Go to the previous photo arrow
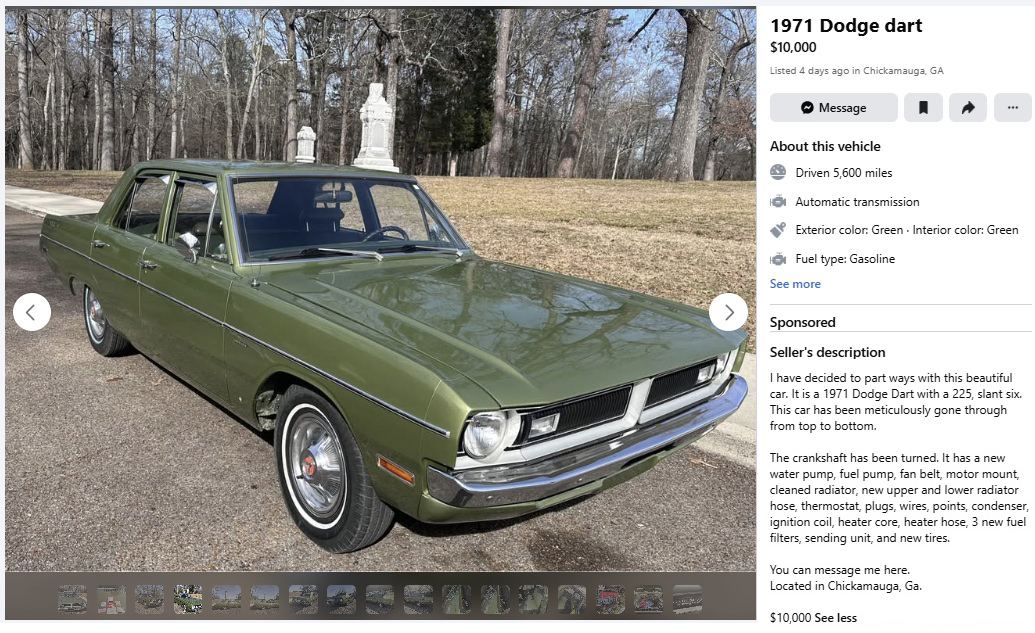 click(32, 312)
